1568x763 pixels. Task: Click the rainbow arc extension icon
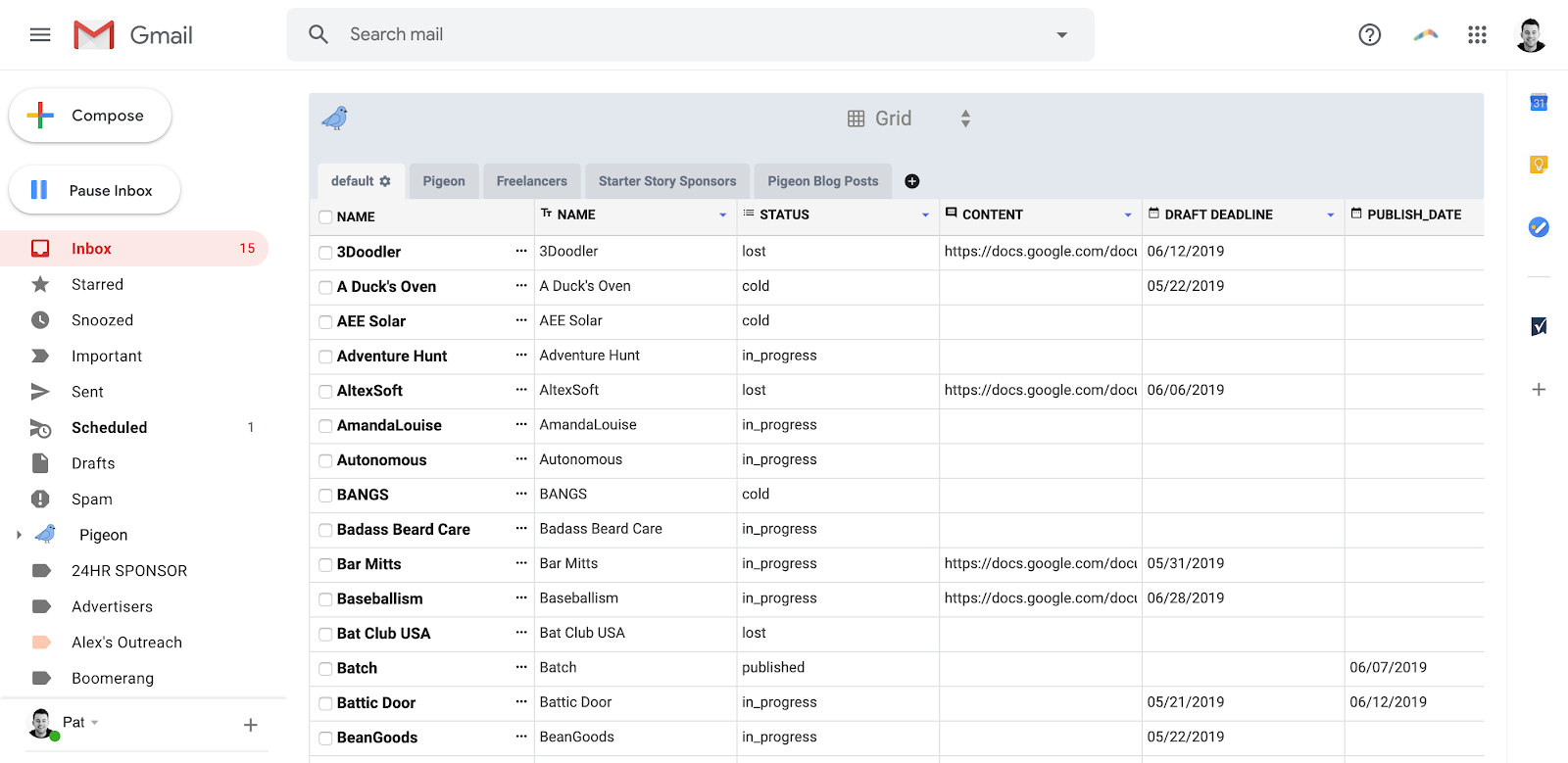[x=1426, y=35]
